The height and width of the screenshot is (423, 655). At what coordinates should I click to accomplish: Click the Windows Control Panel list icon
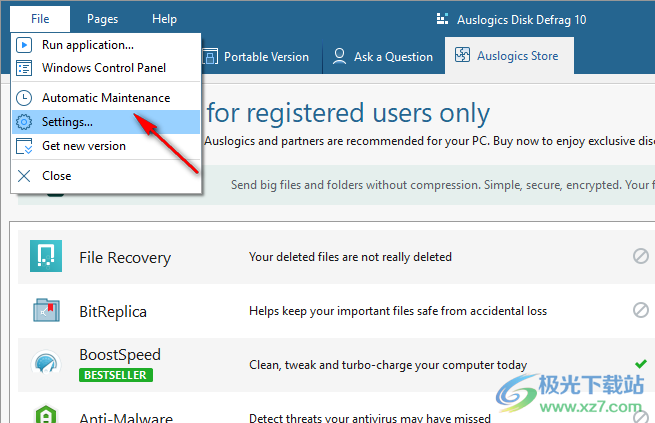(24, 68)
